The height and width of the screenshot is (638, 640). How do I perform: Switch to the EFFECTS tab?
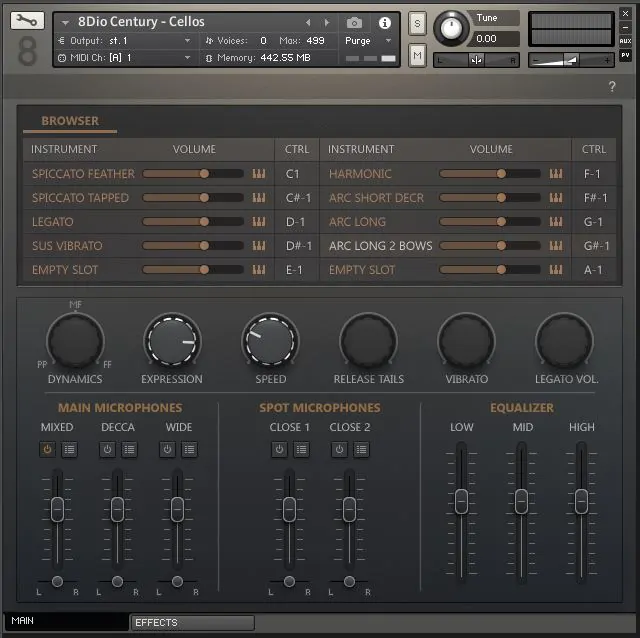[192, 622]
